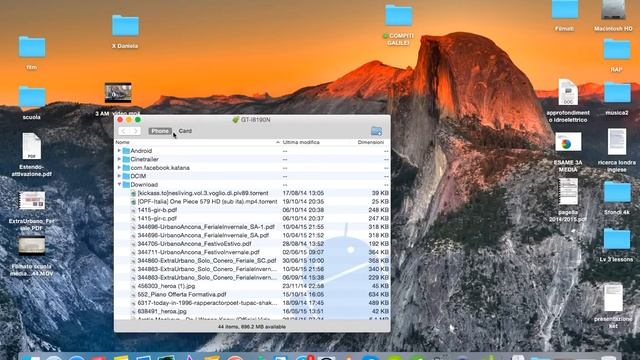The height and width of the screenshot is (360, 640).
Task: Select the Android folder row
Action: [x=252, y=151]
